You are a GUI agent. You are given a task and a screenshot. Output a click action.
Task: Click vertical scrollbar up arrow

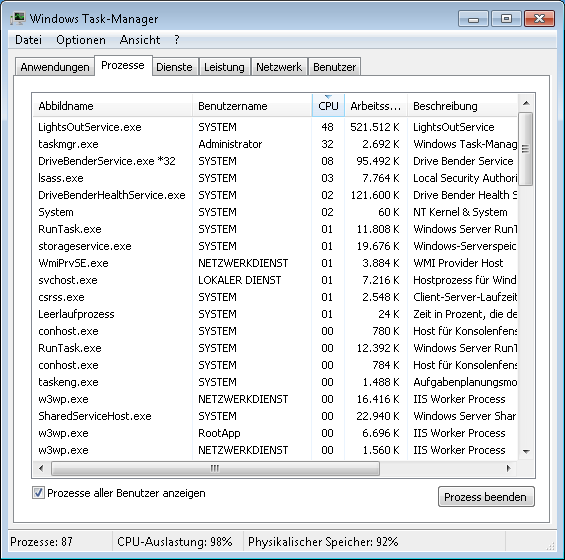click(x=526, y=103)
